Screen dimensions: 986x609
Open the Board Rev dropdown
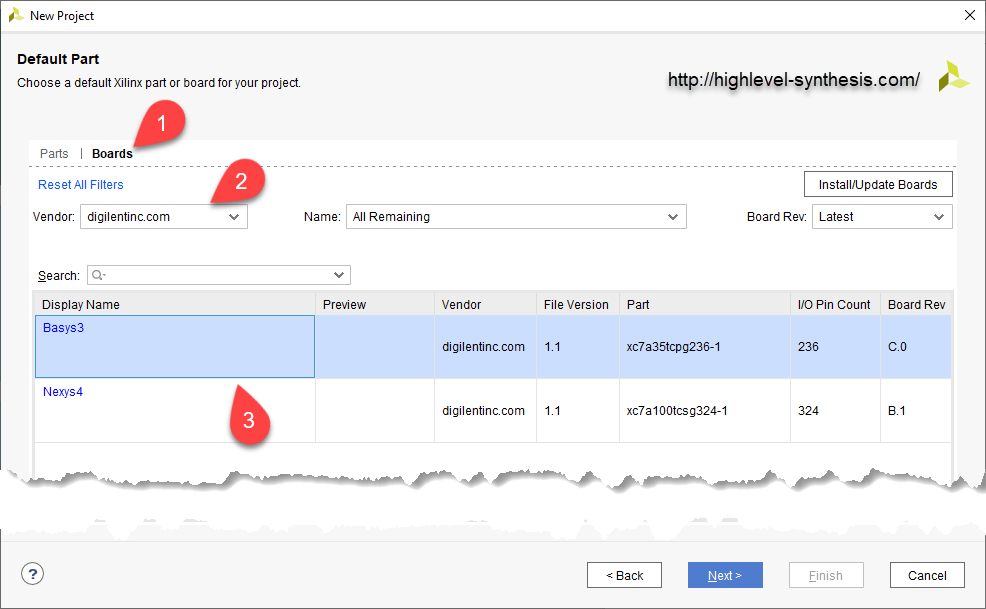[x=938, y=217]
